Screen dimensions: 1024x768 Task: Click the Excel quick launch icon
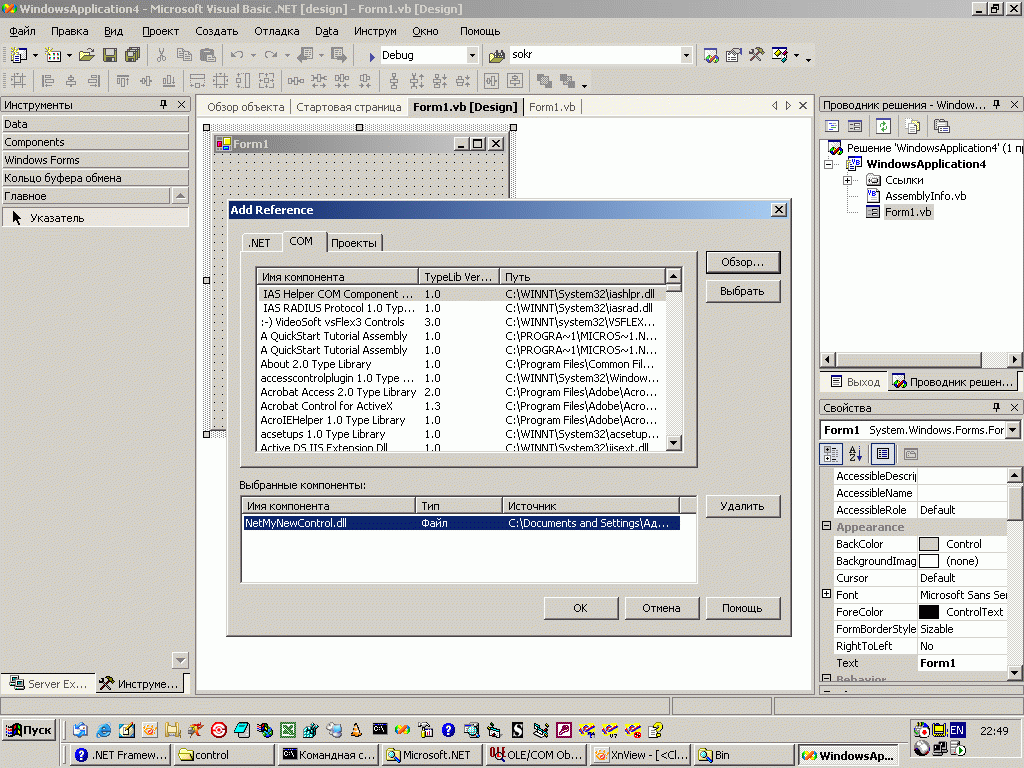[x=287, y=730]
